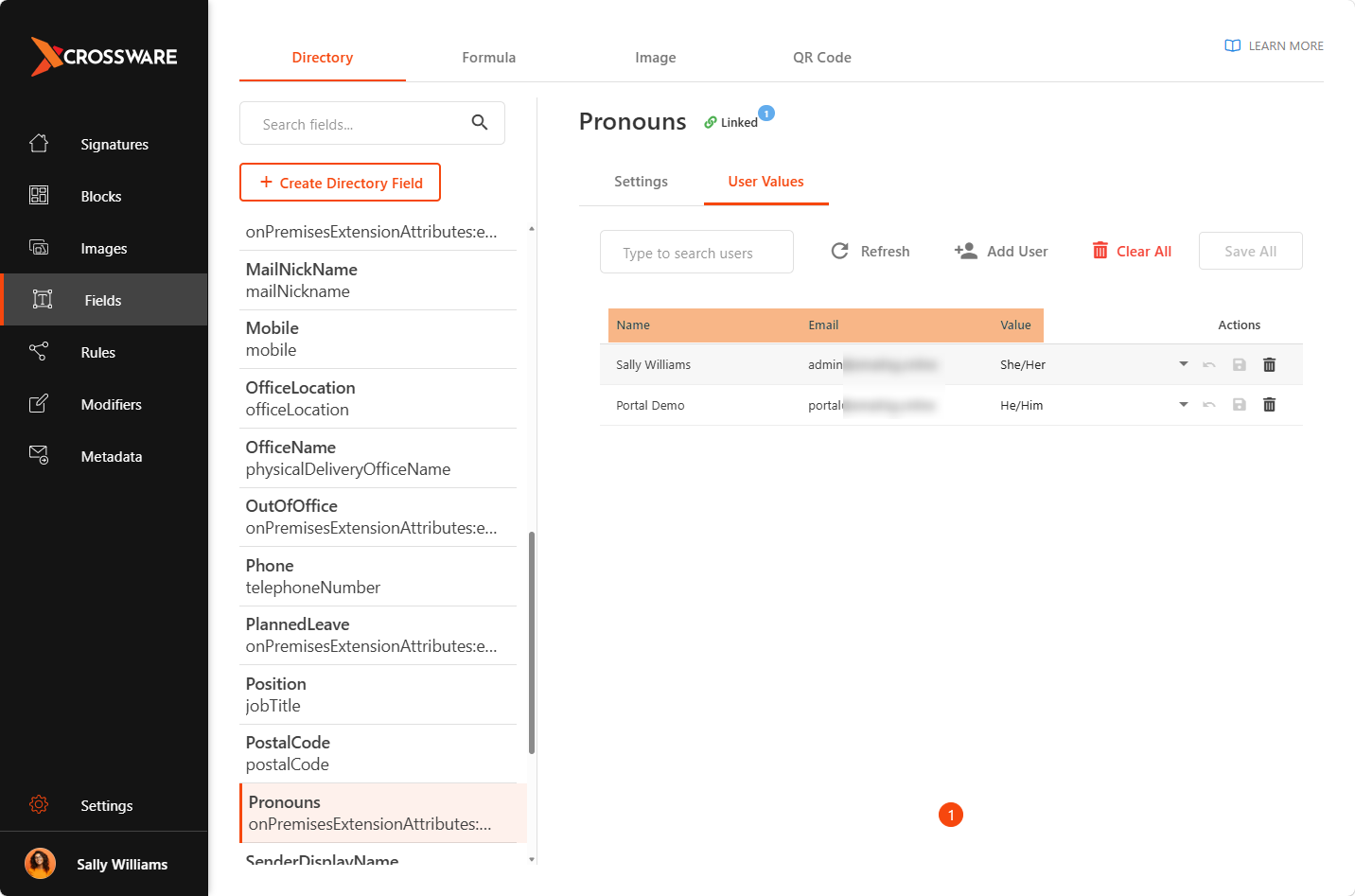Select the Position field

pos(378,694)
